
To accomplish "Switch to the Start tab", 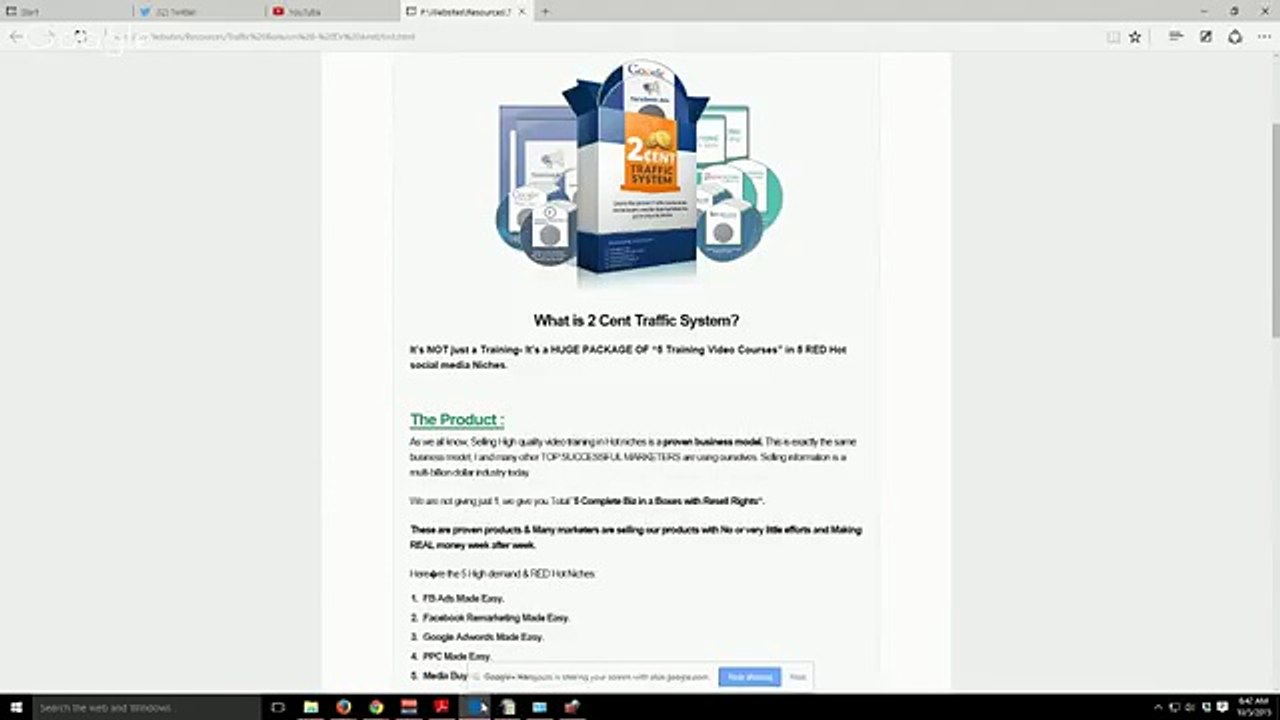I will (x=66, y=12).
